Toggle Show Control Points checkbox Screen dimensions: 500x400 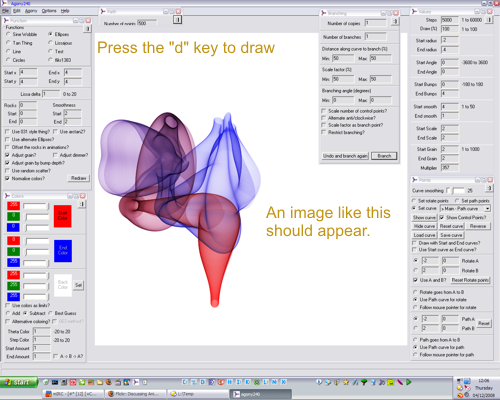(442, 218)
